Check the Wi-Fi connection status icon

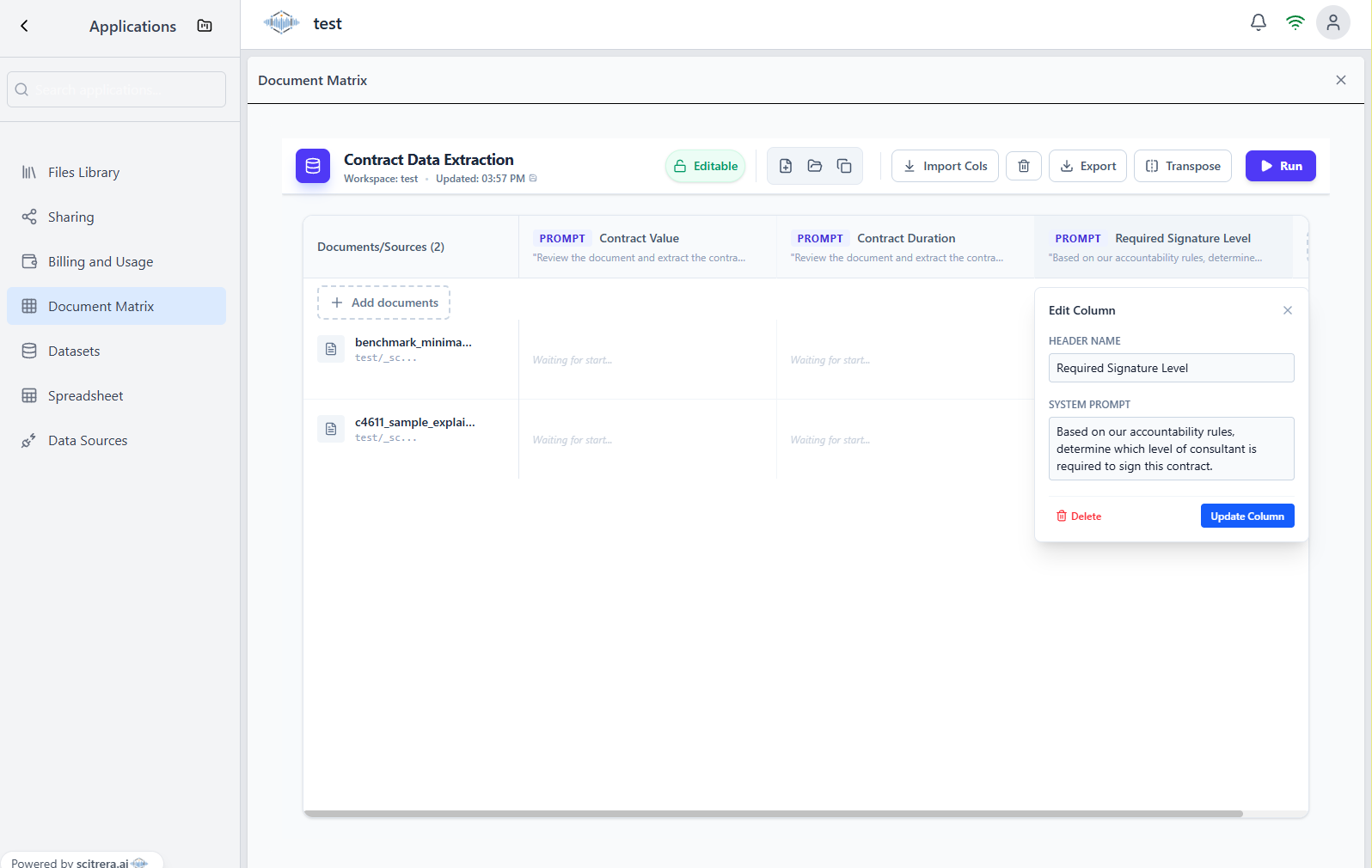1295,23
